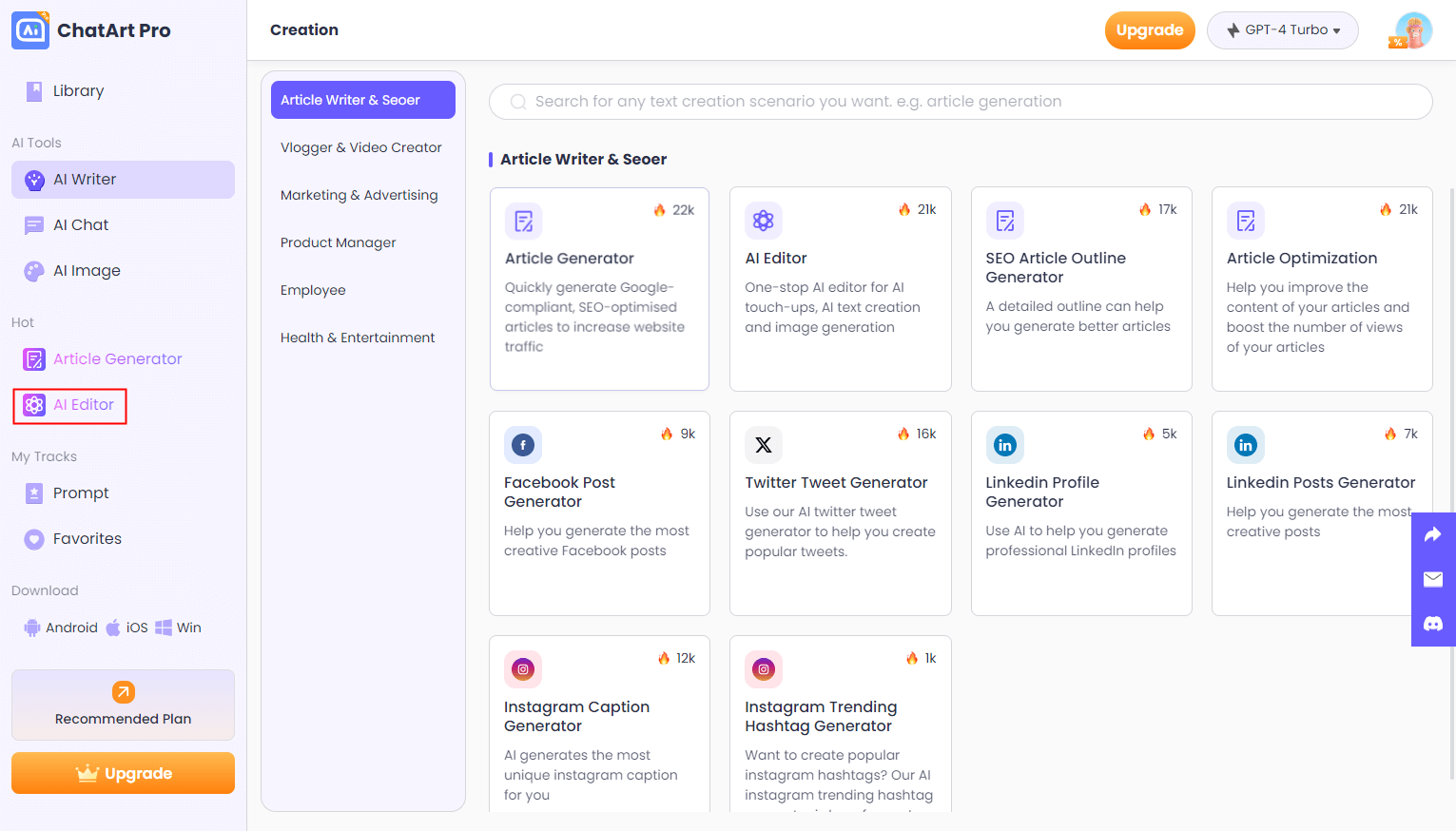The image size is (1456, 831).
Task: Switch to Marketing & Advertising category
Action: 359,195
